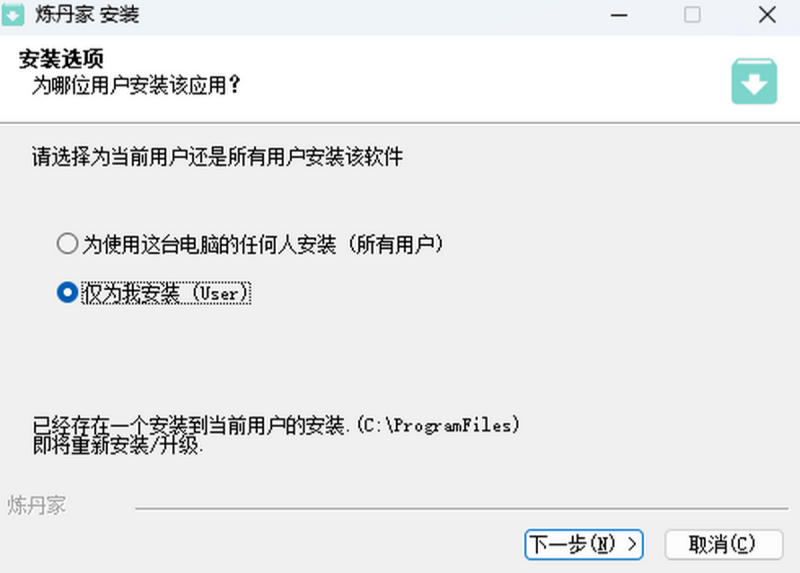
Task: Click the existing install path C:\ProgramFiles
Action: 438,425
